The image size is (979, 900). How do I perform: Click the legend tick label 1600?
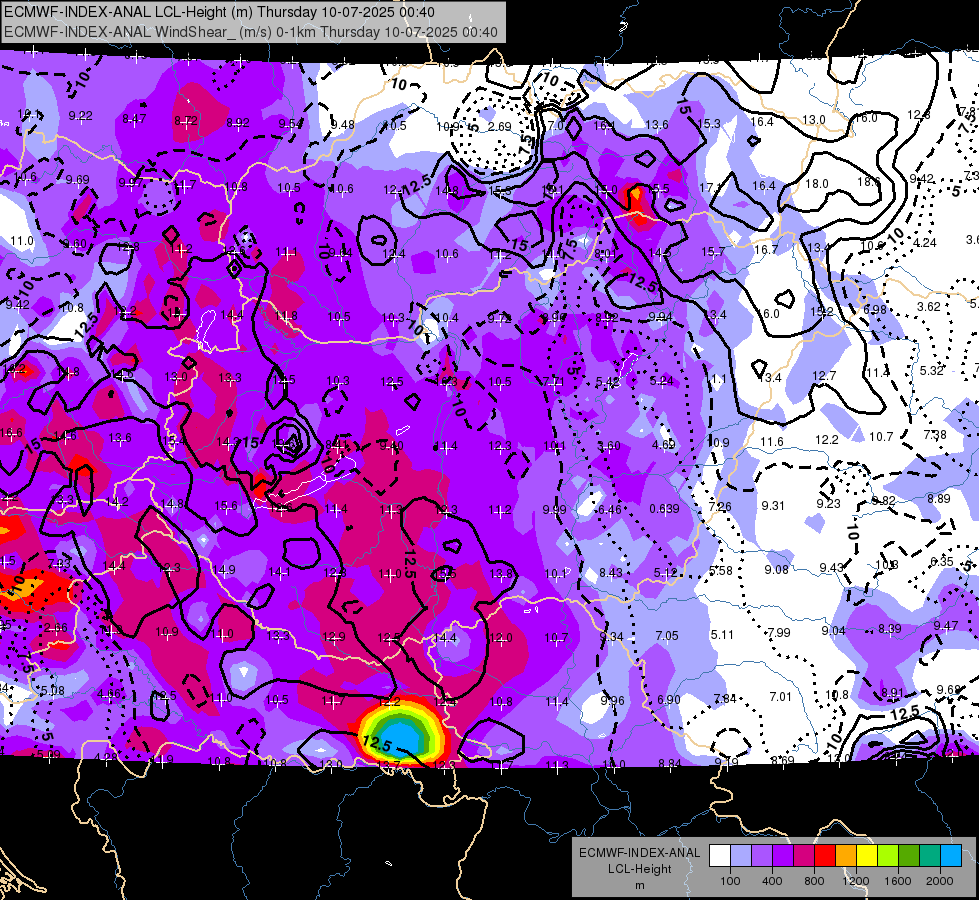tap(898, 881)
